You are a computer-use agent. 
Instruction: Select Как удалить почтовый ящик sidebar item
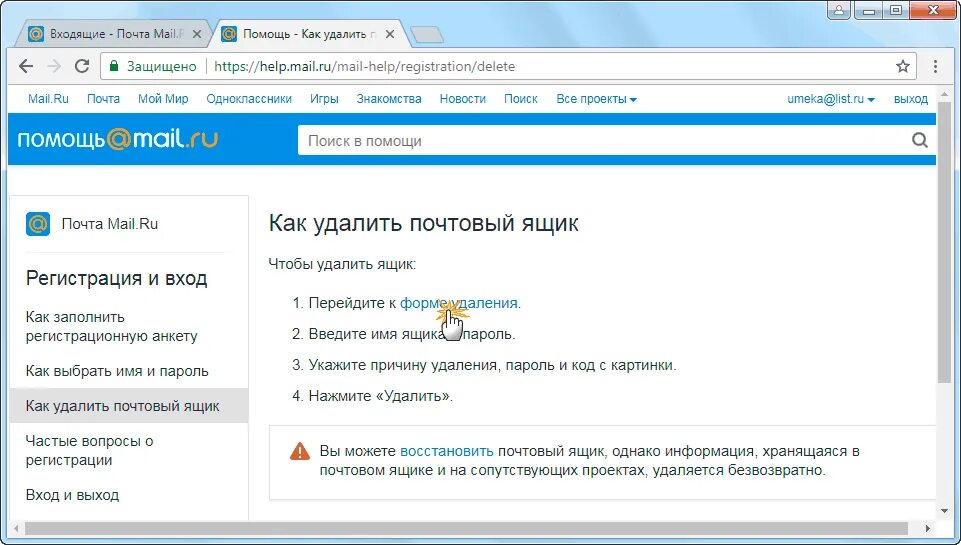tap(129, 406)
